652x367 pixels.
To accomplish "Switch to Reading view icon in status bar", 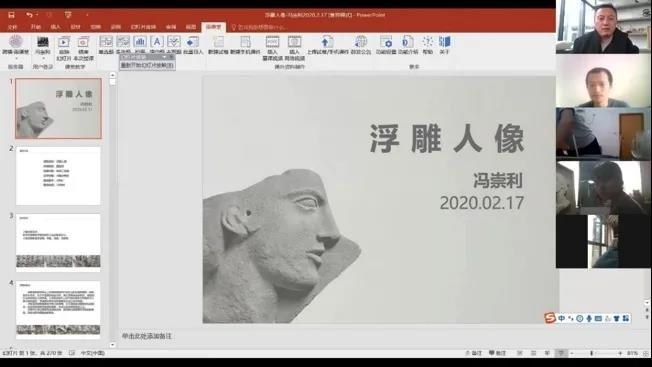I will tap(547, 353).
